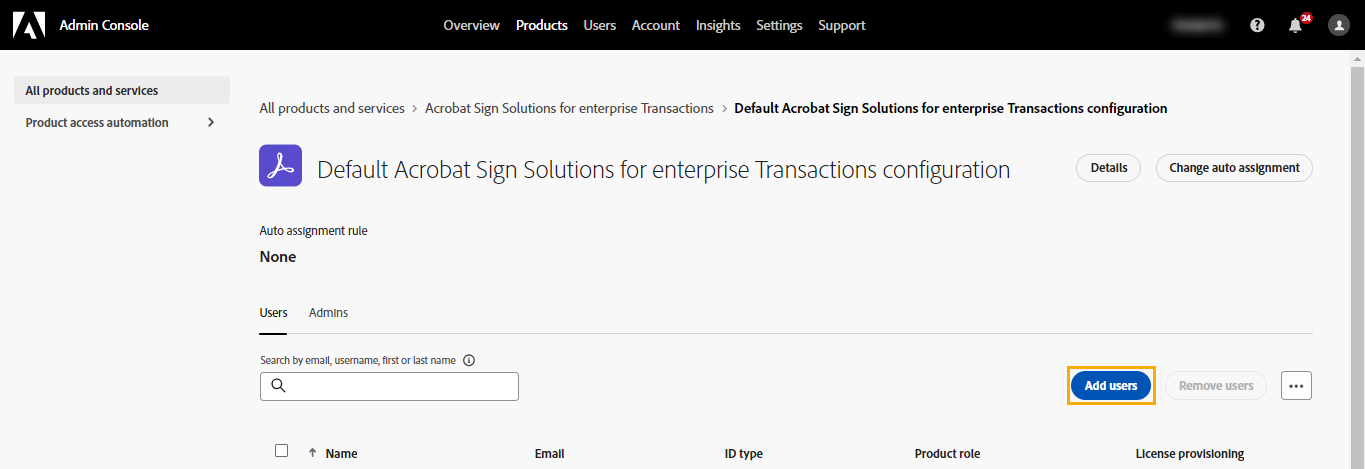Click the Change auto assignment button
This screenshot has width=1365, height=469.
pyautogui.click(x=1234, y=168)
